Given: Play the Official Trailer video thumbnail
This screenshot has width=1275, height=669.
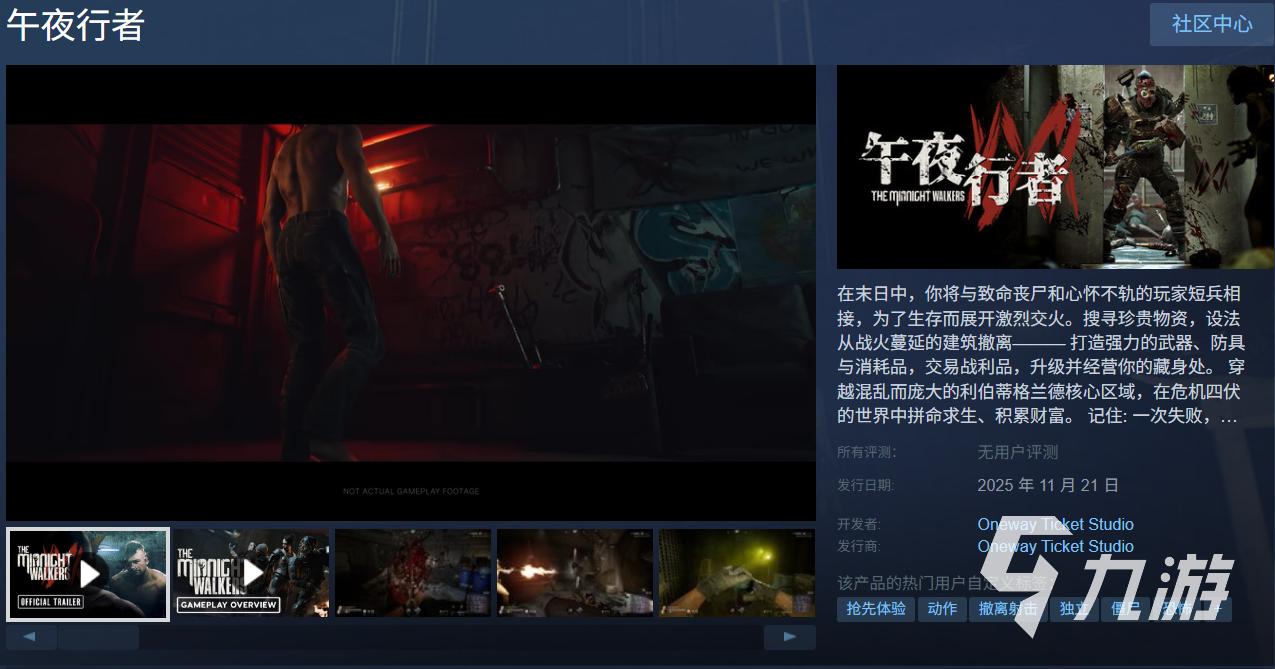Looking at the screenshot, I should click(88, 574).
